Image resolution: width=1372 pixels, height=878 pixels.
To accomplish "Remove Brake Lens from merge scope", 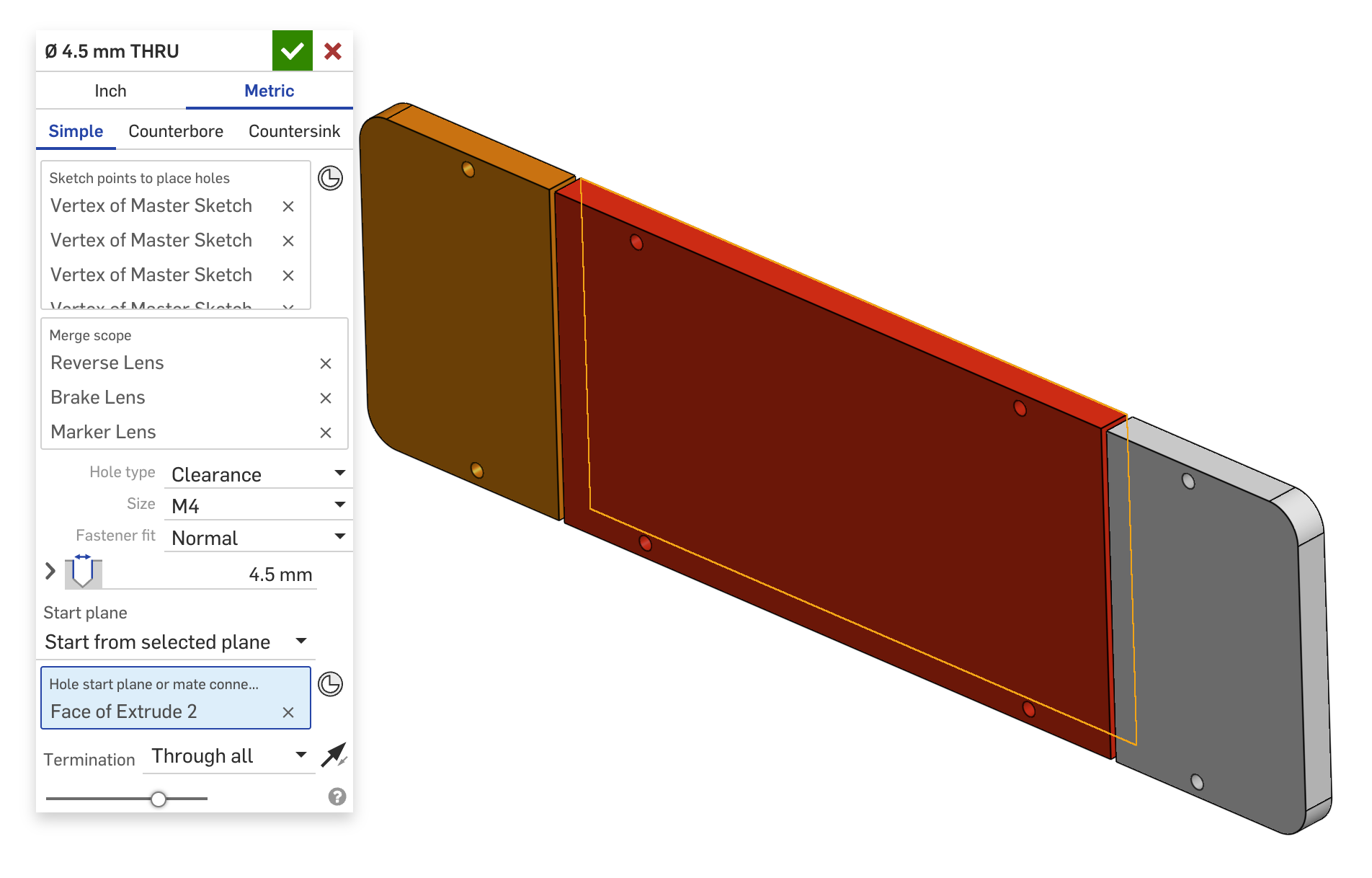I will (x=326, y=398).
